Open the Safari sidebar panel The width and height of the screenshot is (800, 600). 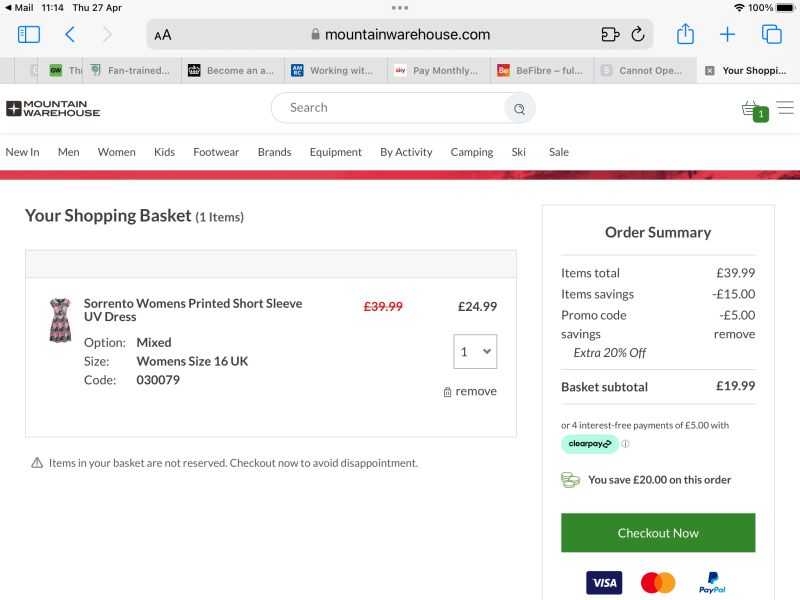pyautogui.click(x=29, y=35)
